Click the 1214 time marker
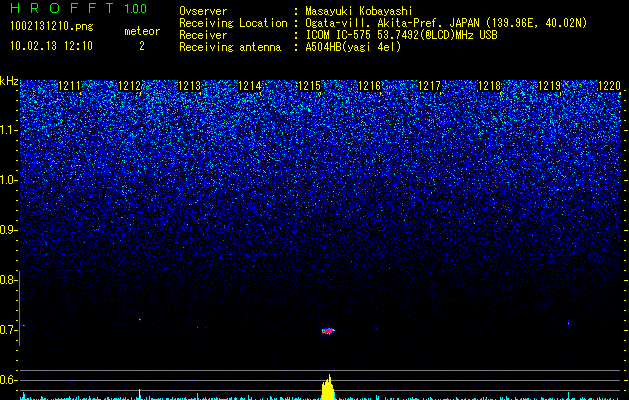Image resolution: width=629 pixels, height=400 pixels. tap(250, 86)
